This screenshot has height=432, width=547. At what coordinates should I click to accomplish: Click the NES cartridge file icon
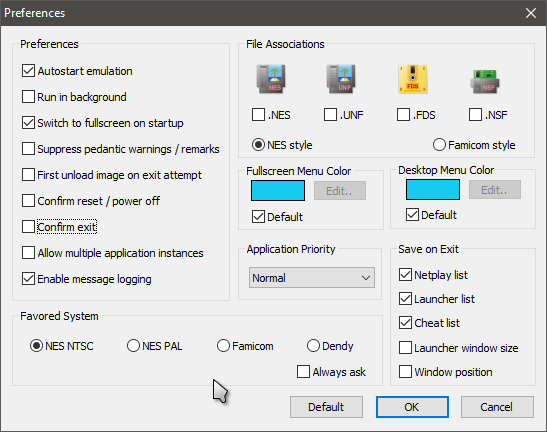[271, 79]
